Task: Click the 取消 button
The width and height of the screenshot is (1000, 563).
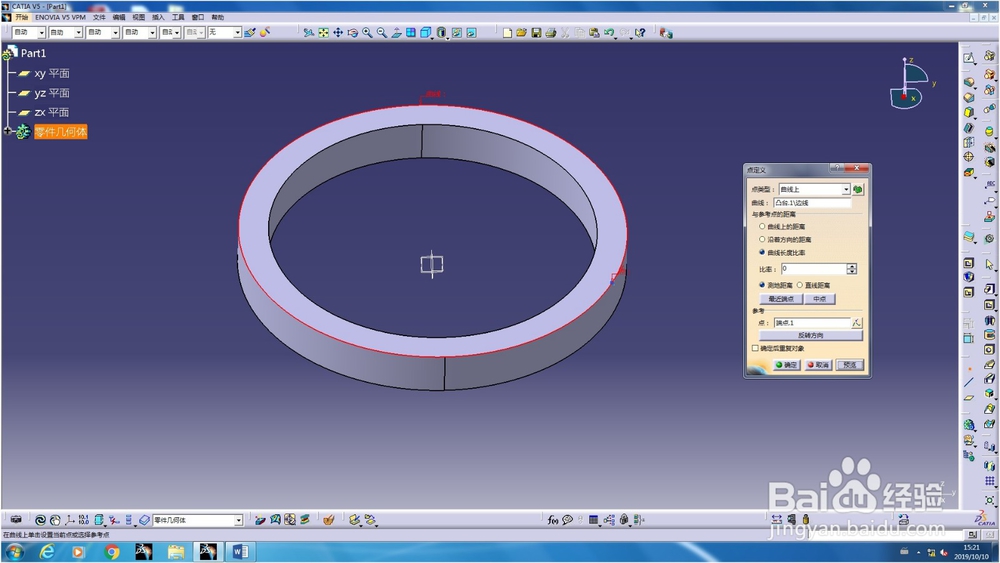Action: click(x=818, y=365)
